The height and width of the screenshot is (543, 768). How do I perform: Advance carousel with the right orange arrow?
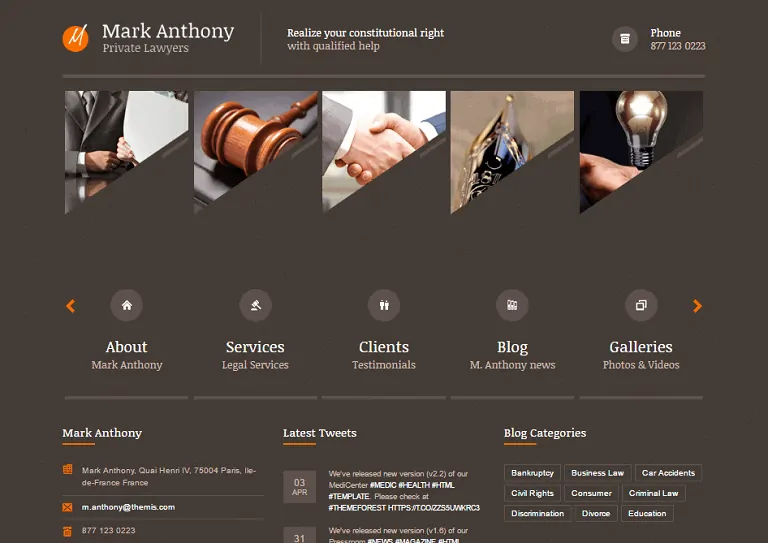click(697, 306)
